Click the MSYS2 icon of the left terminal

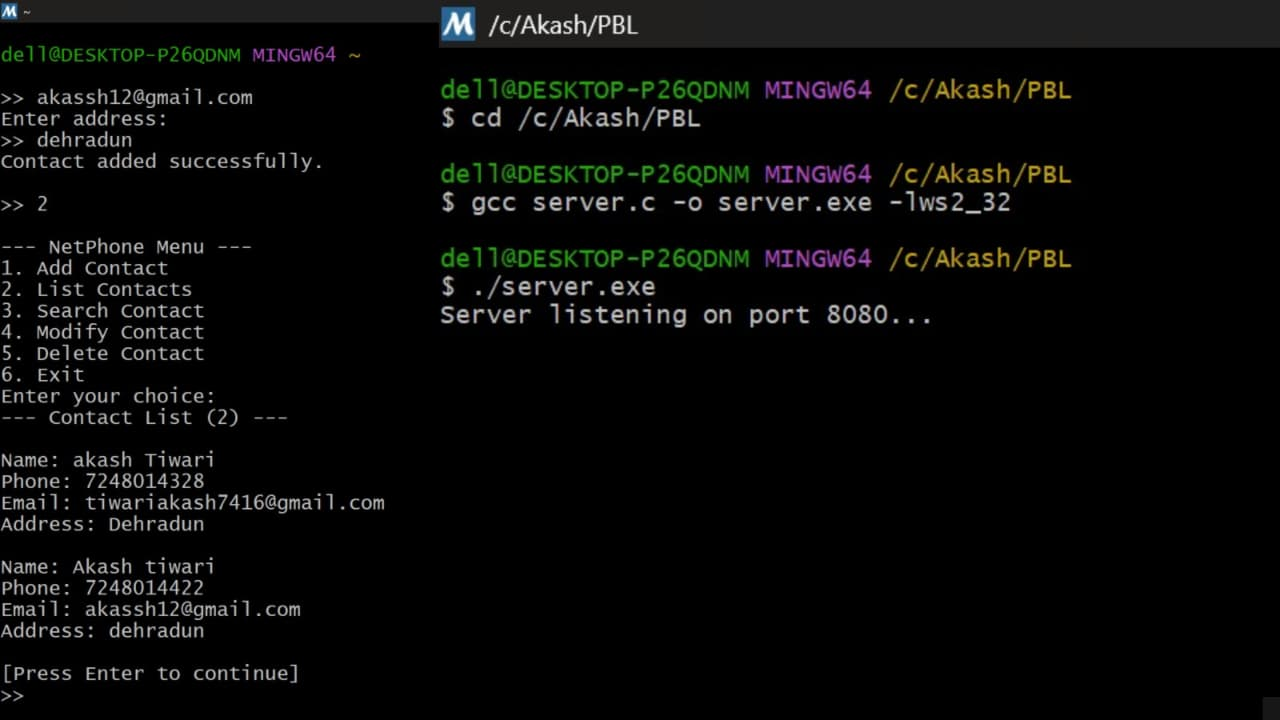pos(9,11)
